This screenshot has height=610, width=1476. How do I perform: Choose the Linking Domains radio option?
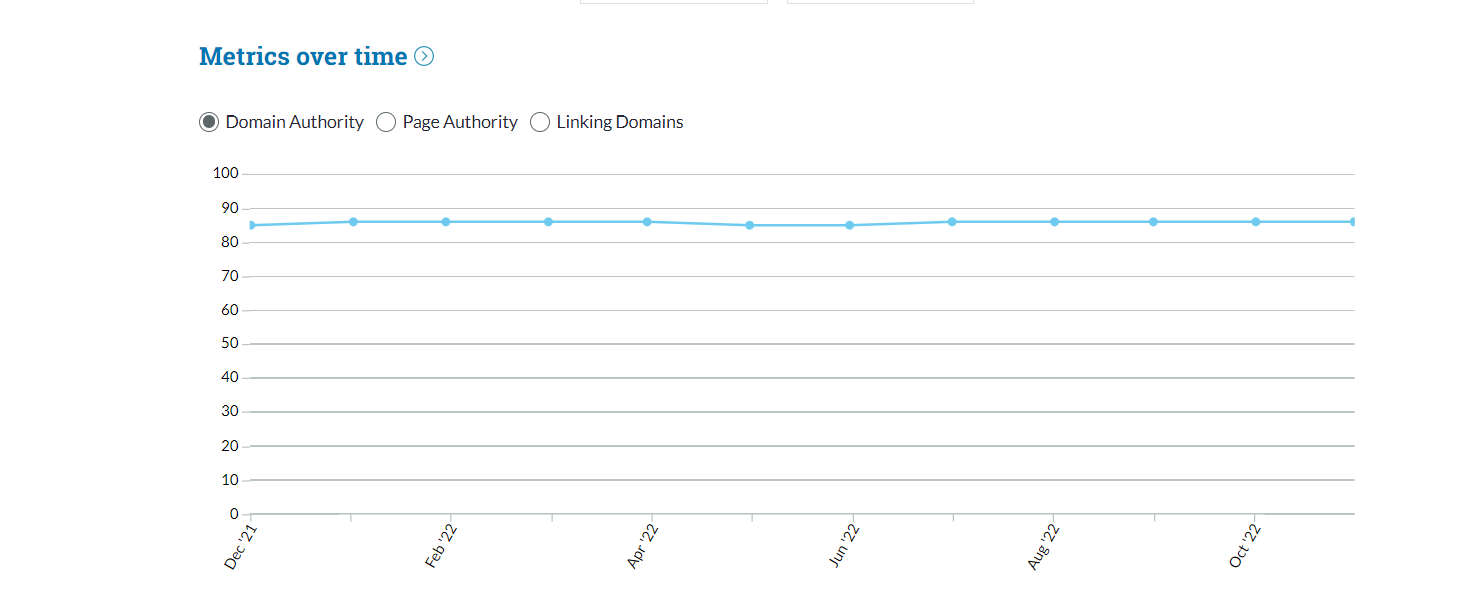click(540, 122)
